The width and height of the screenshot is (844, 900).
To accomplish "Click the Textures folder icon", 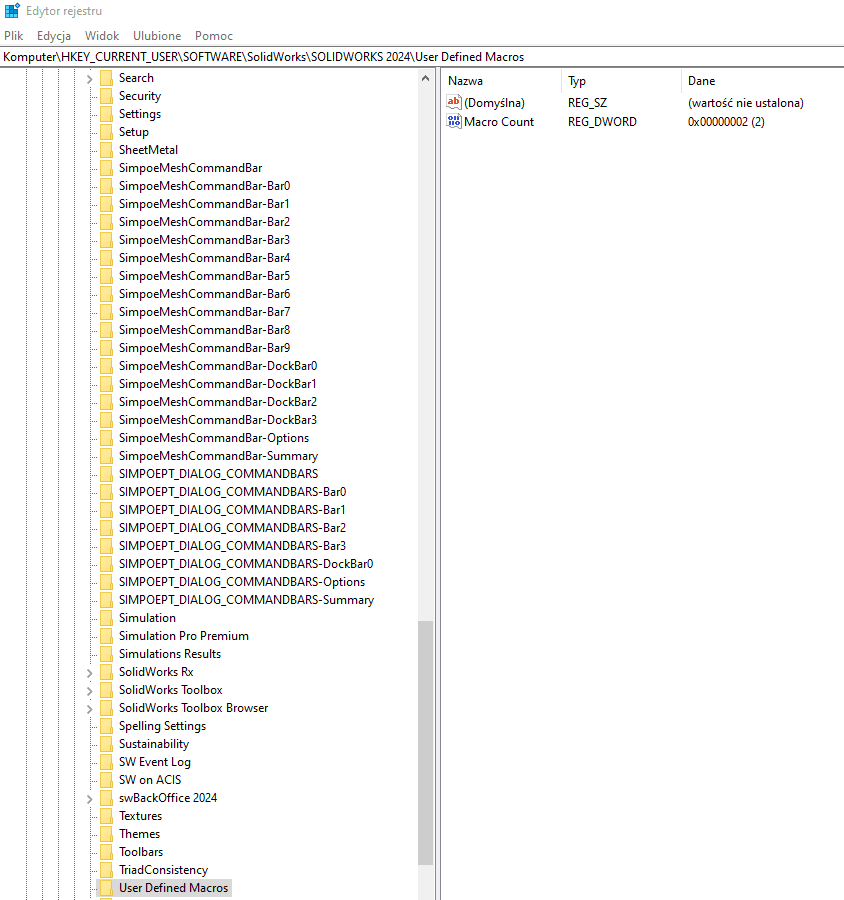I will [x=106, y=816].
